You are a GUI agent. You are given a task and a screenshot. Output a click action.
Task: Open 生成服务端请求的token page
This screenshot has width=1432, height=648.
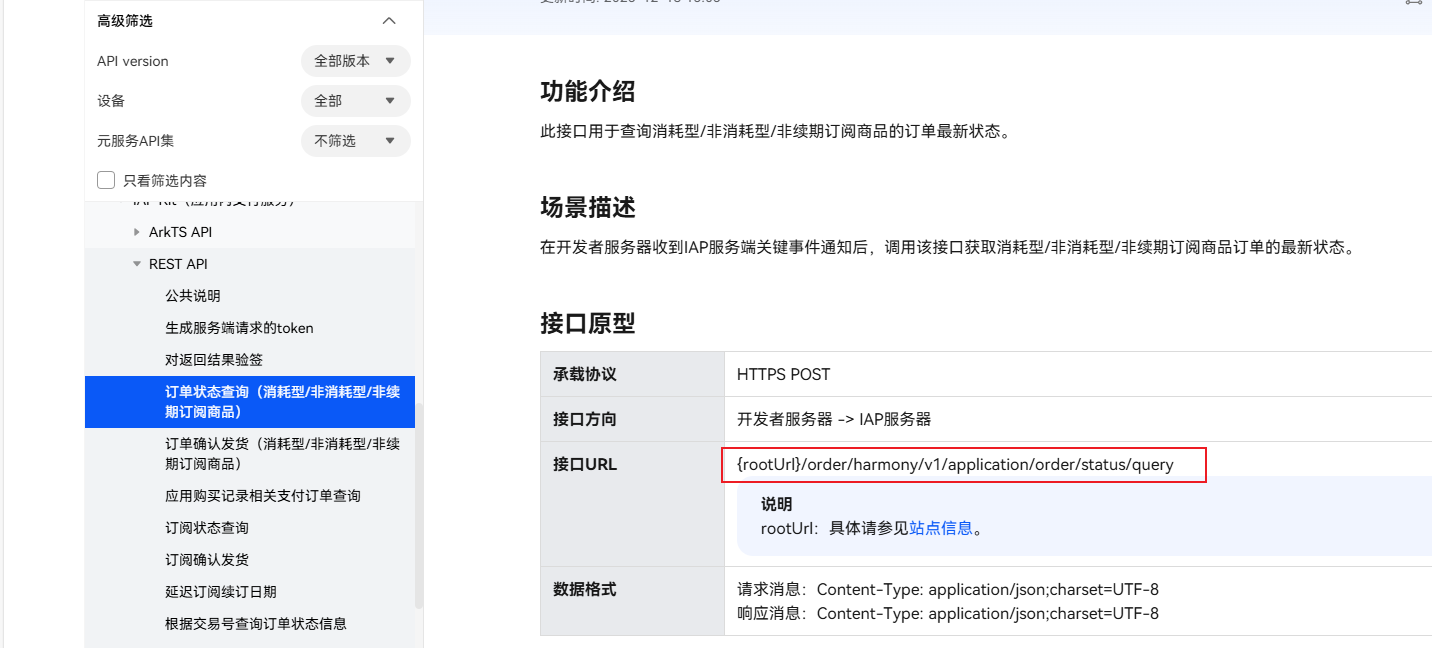239,328
